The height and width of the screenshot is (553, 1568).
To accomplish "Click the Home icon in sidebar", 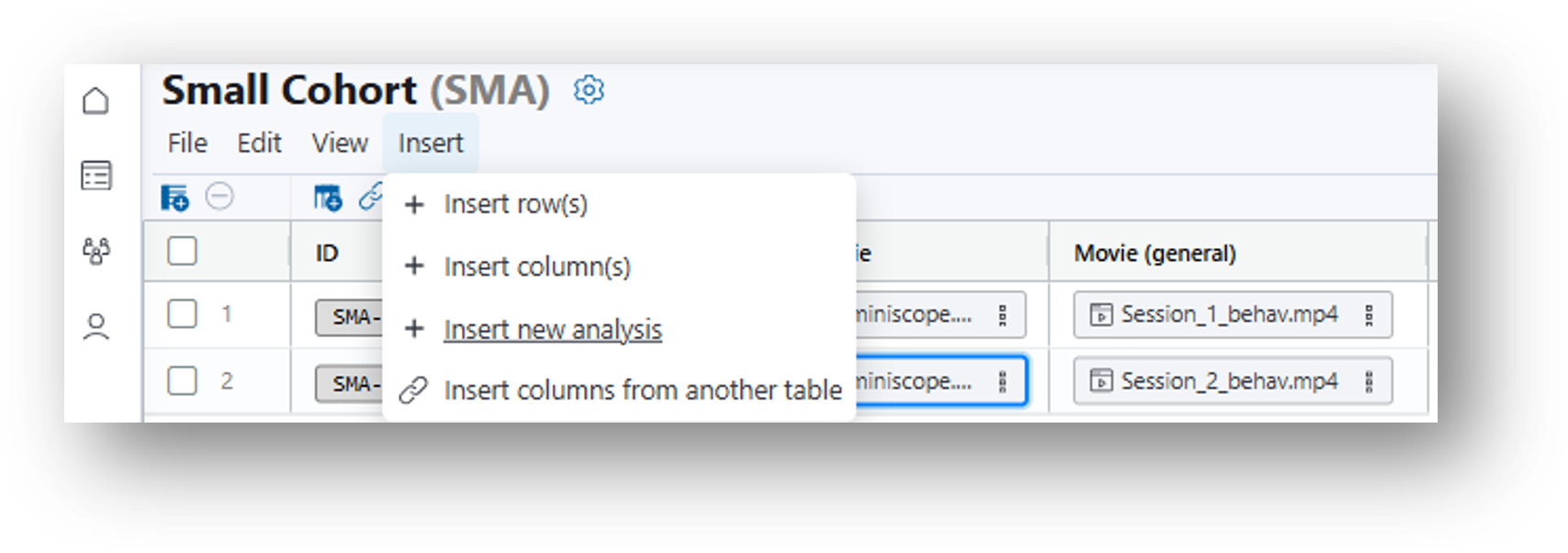I will (96, 100).
